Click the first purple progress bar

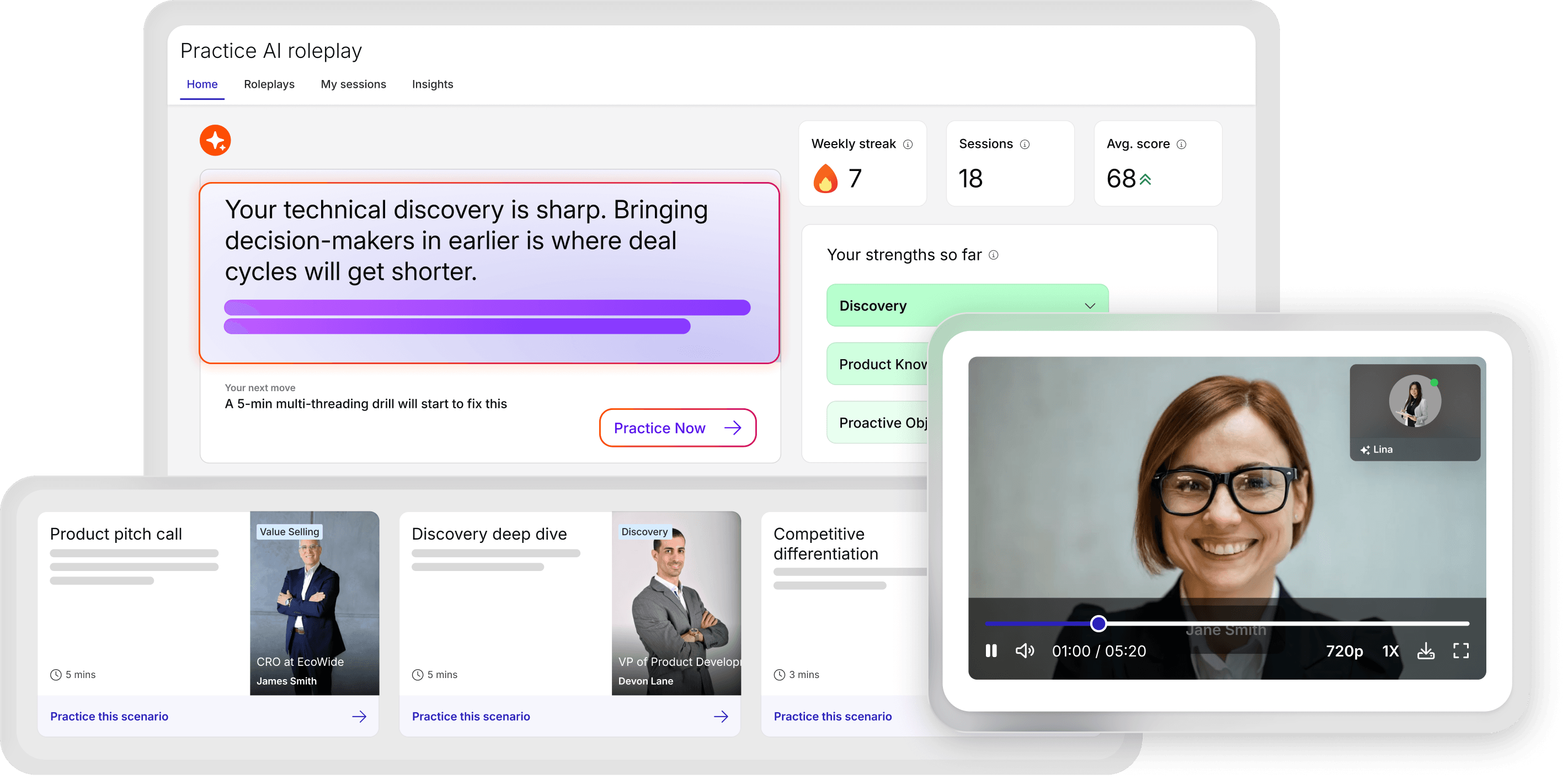[x=487, y=307]
